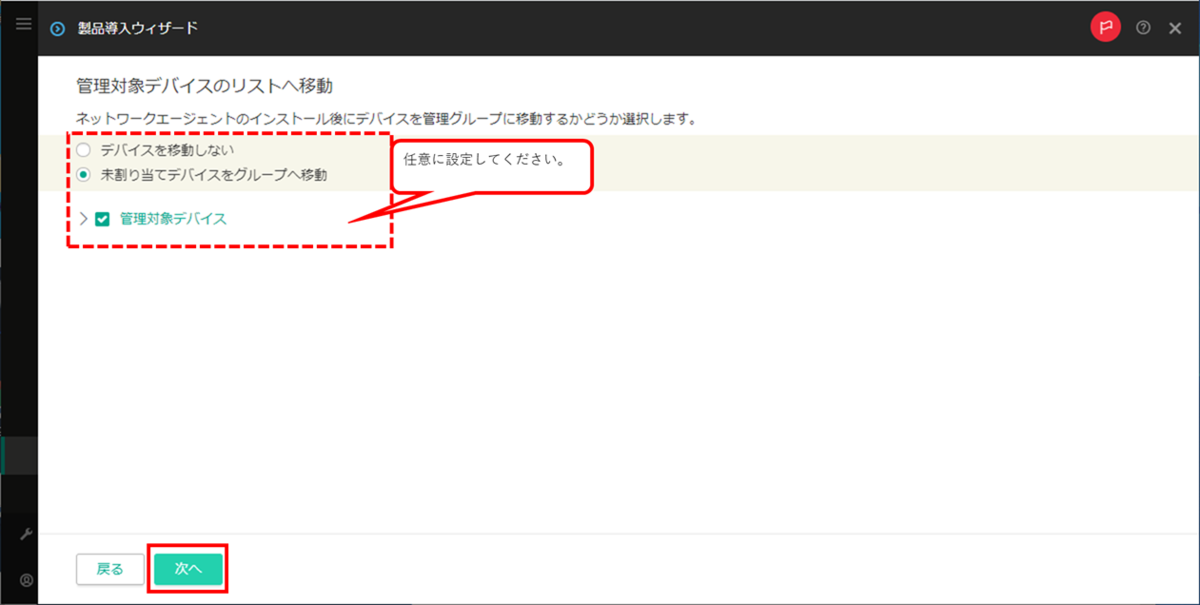This screenshot has width=1200, height=605.
Task: Select the デバイスを移動しない radio button
Action: pos(83,150)
